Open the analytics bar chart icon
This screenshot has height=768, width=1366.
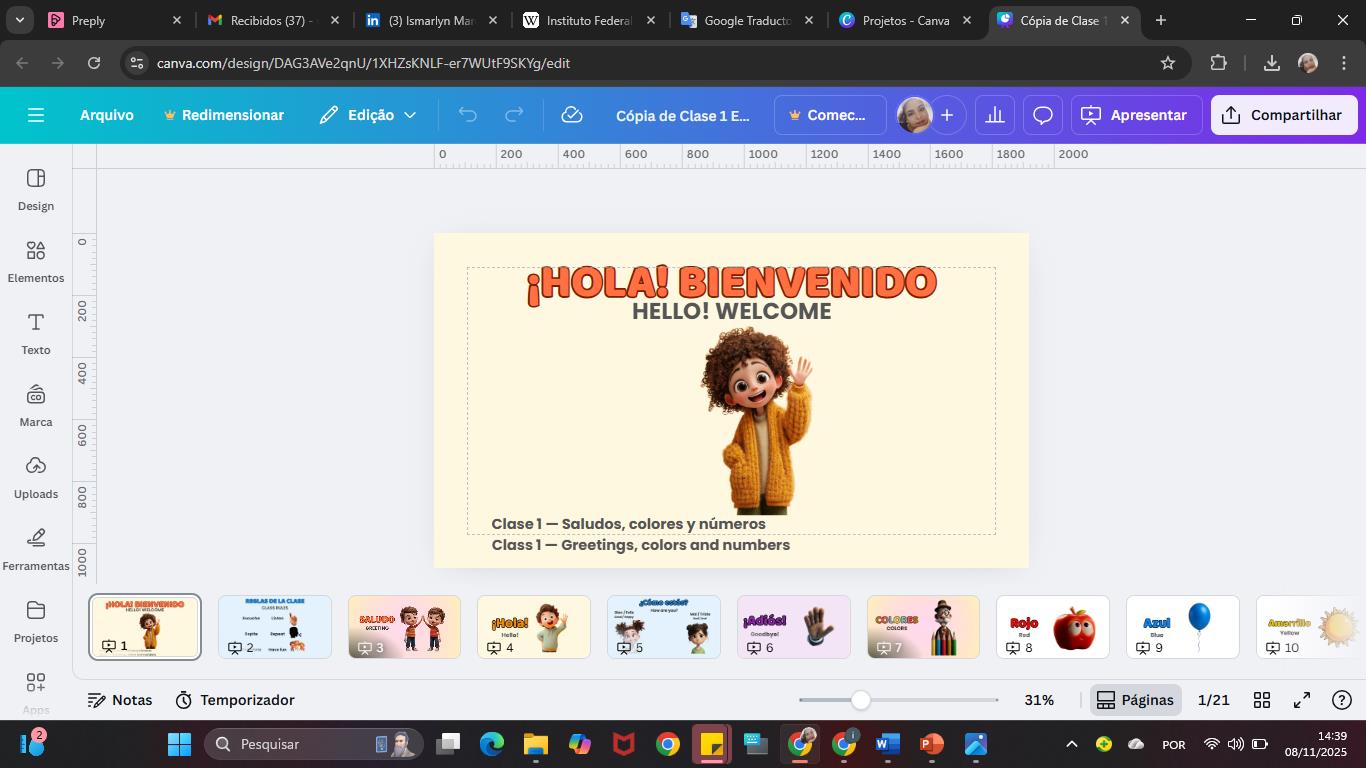[994, 115]
